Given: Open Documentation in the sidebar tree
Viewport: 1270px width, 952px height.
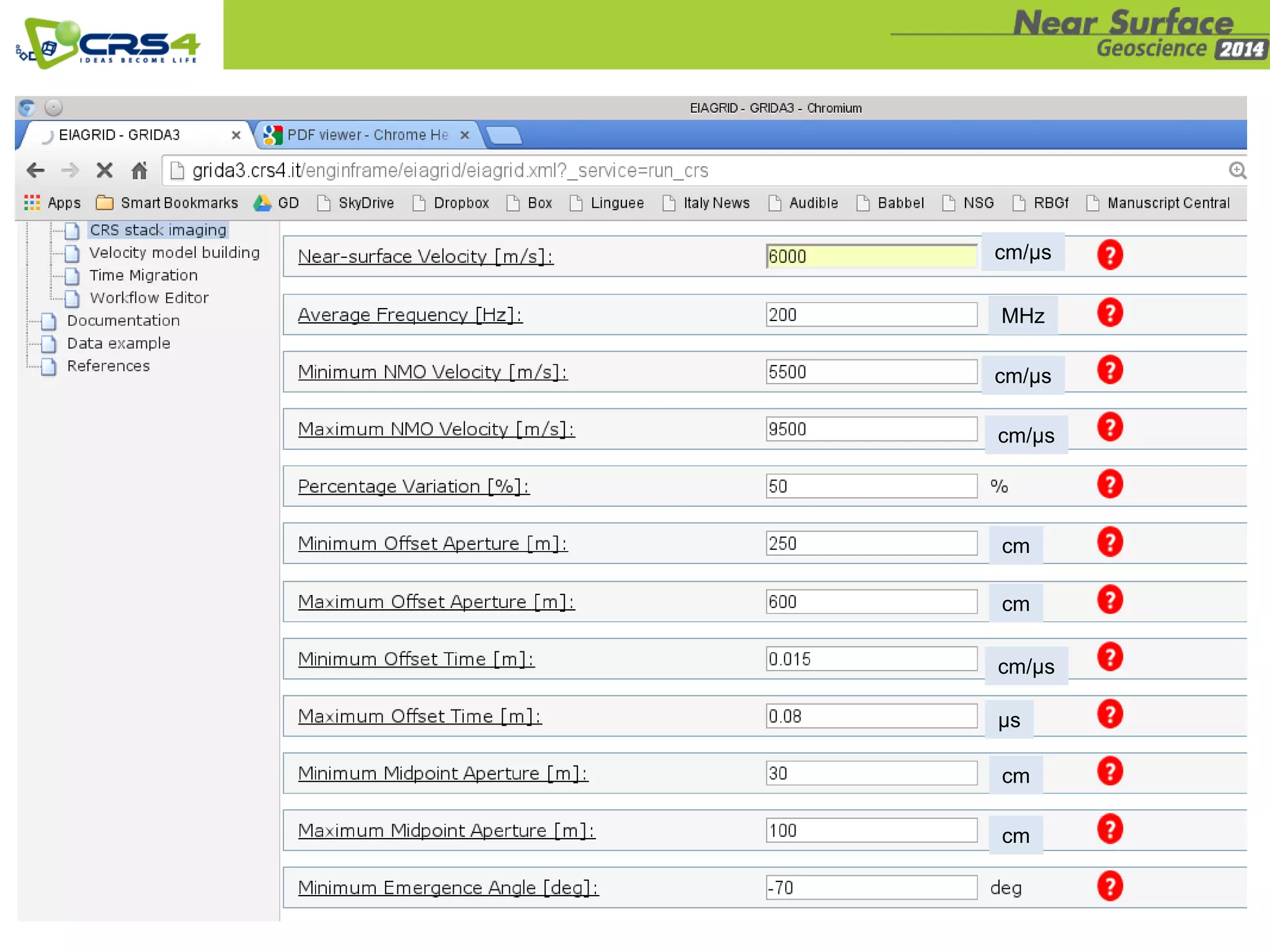Looking at the screenshot, I should tap(123, 320).
